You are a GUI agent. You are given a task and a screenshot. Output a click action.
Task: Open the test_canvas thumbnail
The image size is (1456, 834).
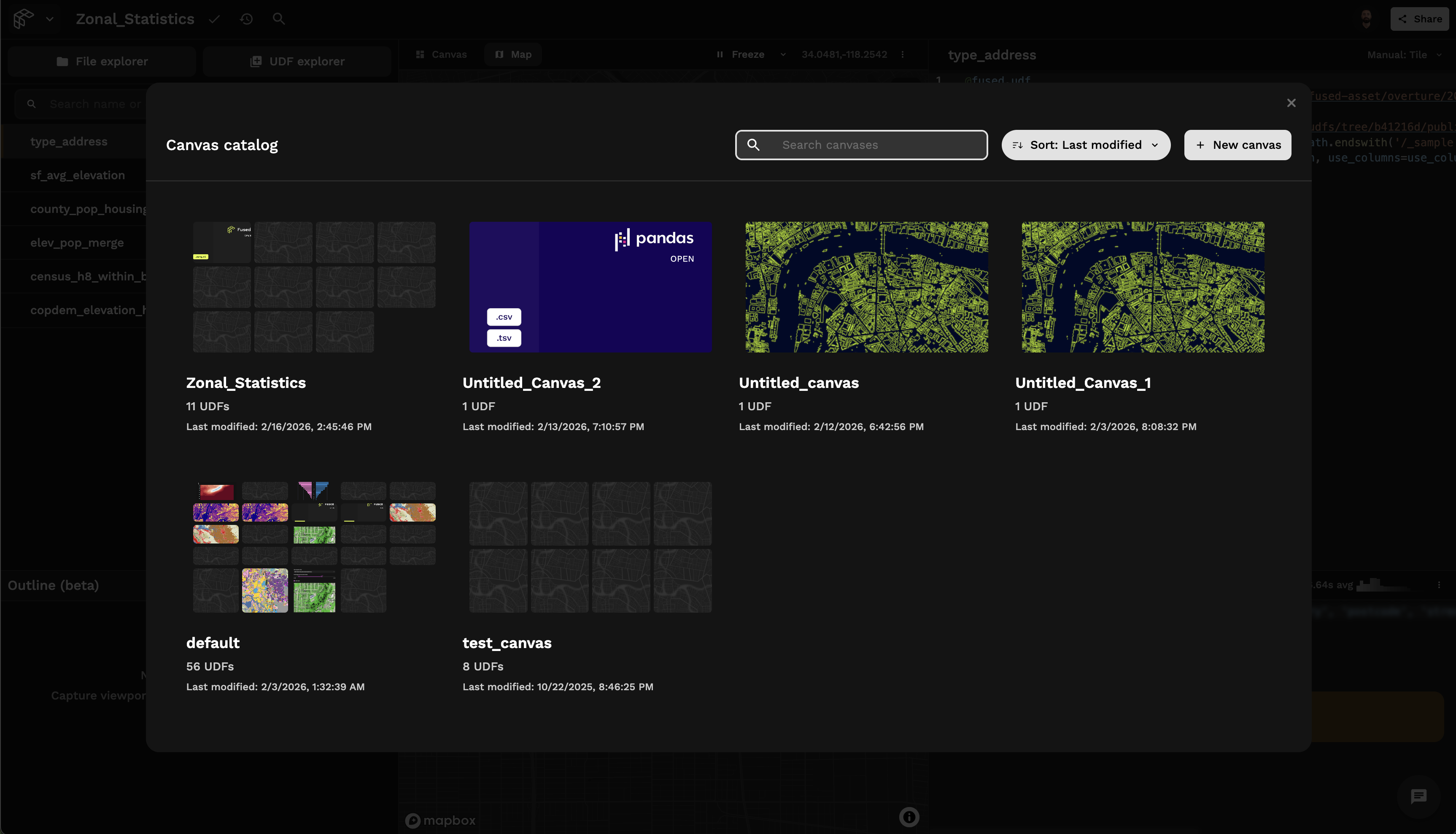pos(591,547)
